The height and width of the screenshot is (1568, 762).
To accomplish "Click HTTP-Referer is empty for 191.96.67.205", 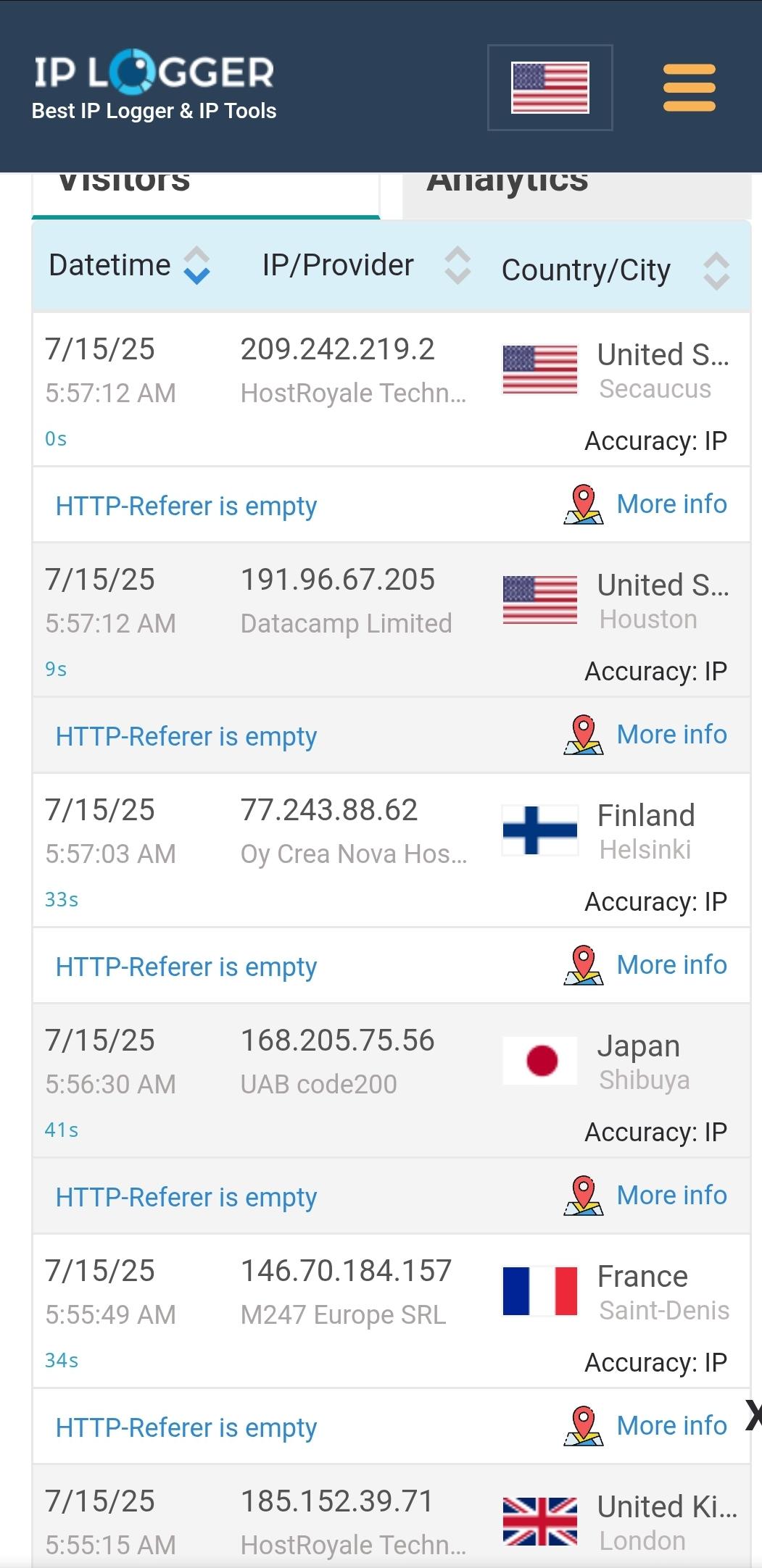I will 186,736.
